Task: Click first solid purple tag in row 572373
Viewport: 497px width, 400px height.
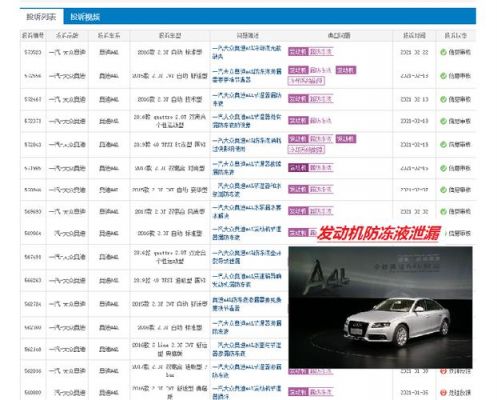Action: (298, 121)
